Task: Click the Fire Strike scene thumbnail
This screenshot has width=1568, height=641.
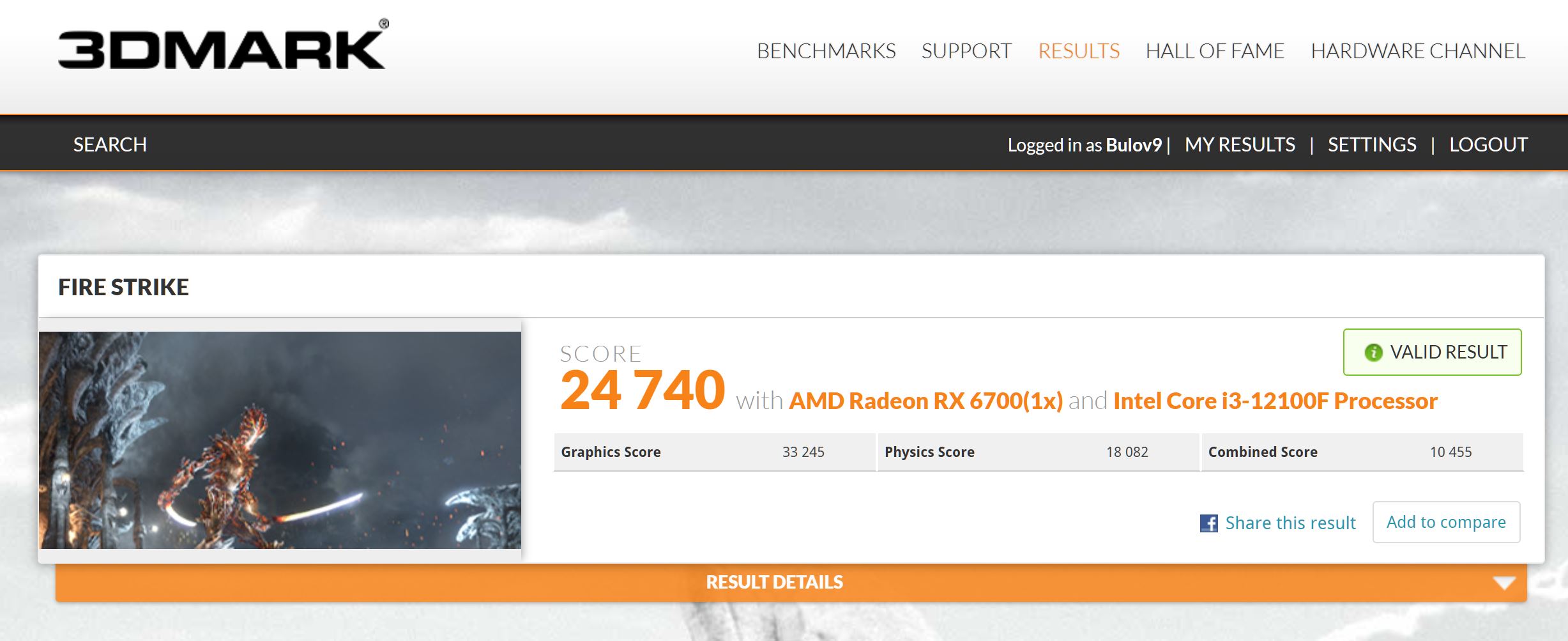Action: [280, 440]
